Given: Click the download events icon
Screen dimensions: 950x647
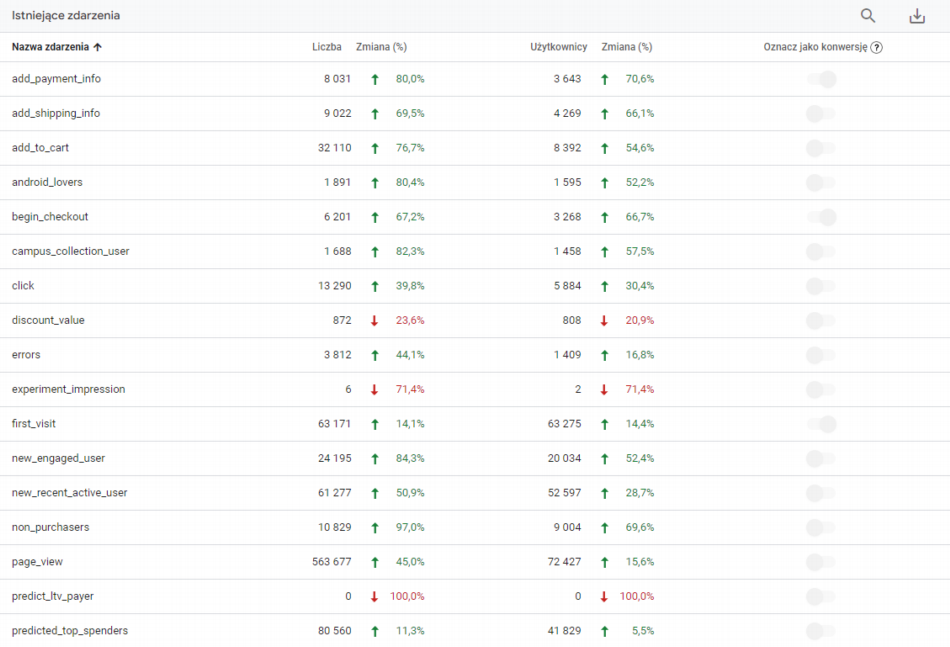Looking at the screenshot, I should tap(916, 16).
